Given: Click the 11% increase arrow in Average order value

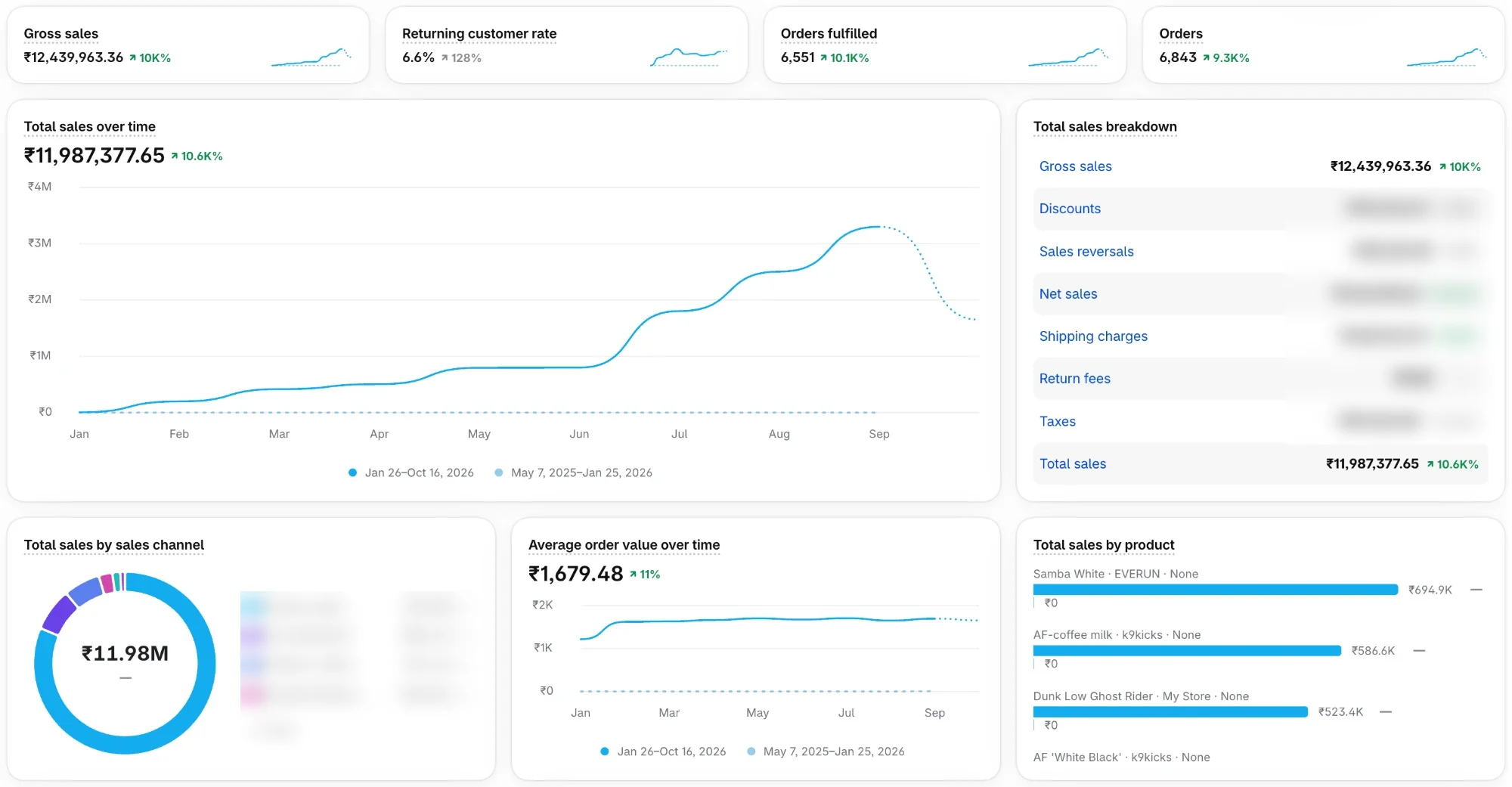Looking at the screenshot, I should 645,575.
